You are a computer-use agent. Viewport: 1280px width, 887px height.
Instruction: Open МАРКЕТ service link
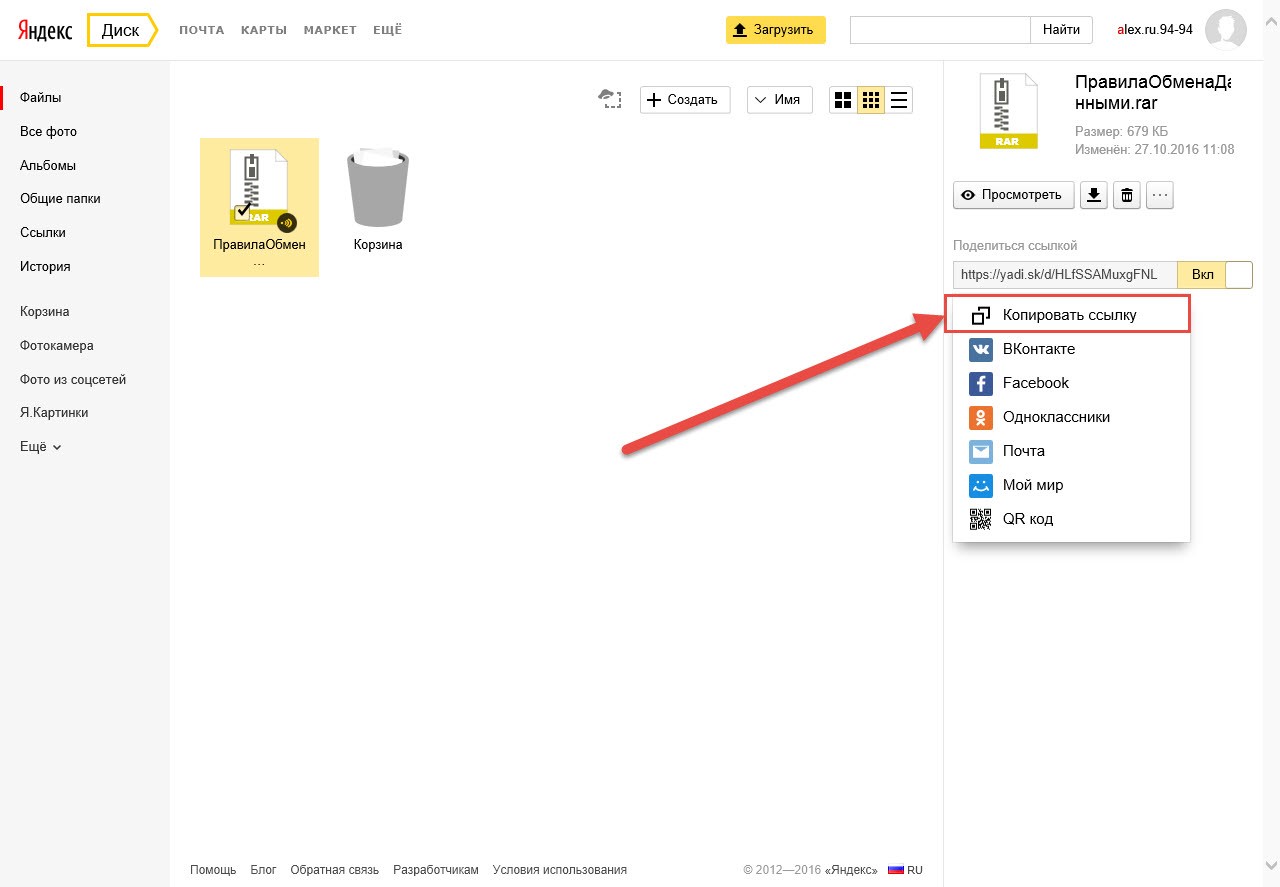[x=330, y=30]
